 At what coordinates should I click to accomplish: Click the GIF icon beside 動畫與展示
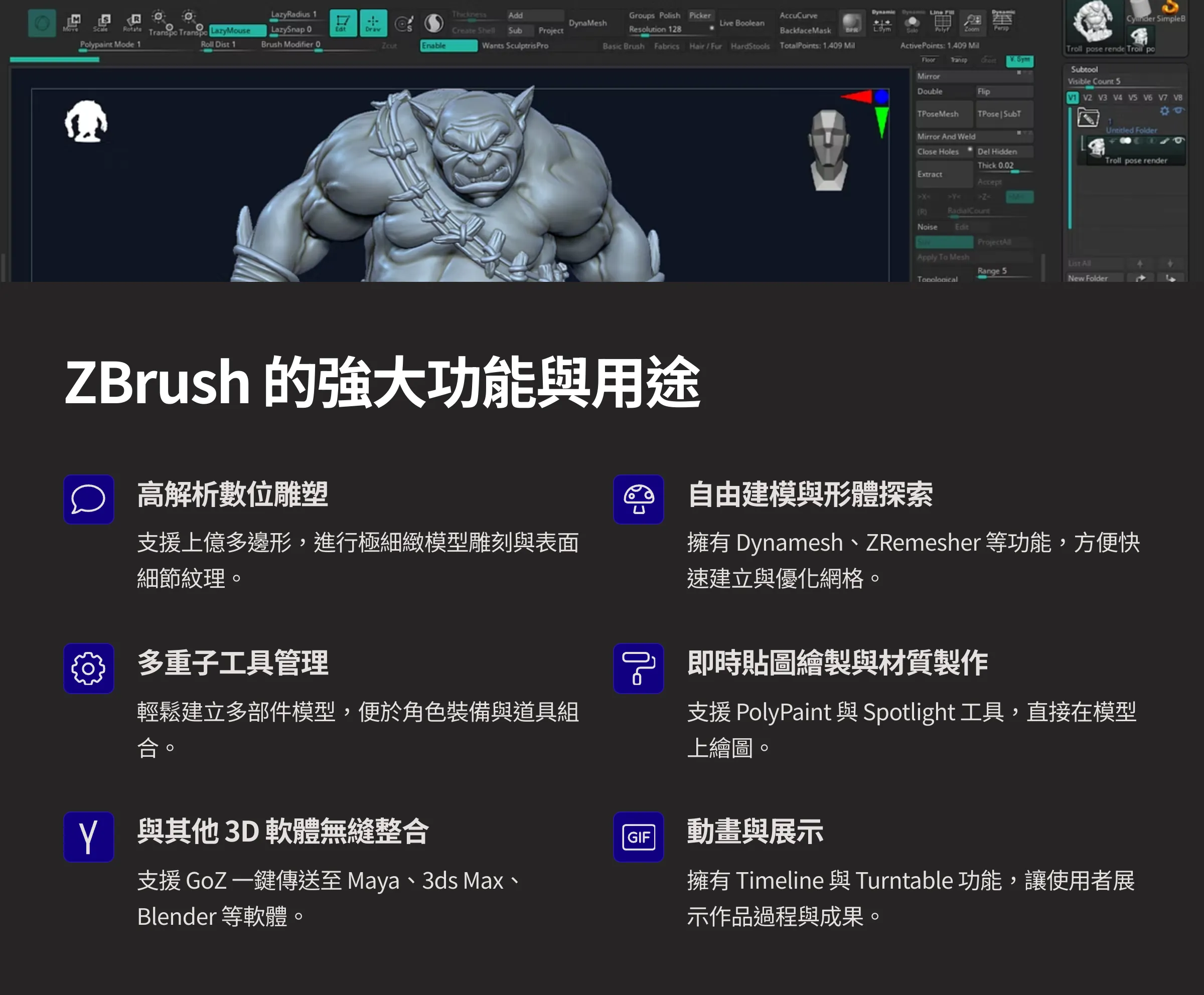(x=638, y=836)
